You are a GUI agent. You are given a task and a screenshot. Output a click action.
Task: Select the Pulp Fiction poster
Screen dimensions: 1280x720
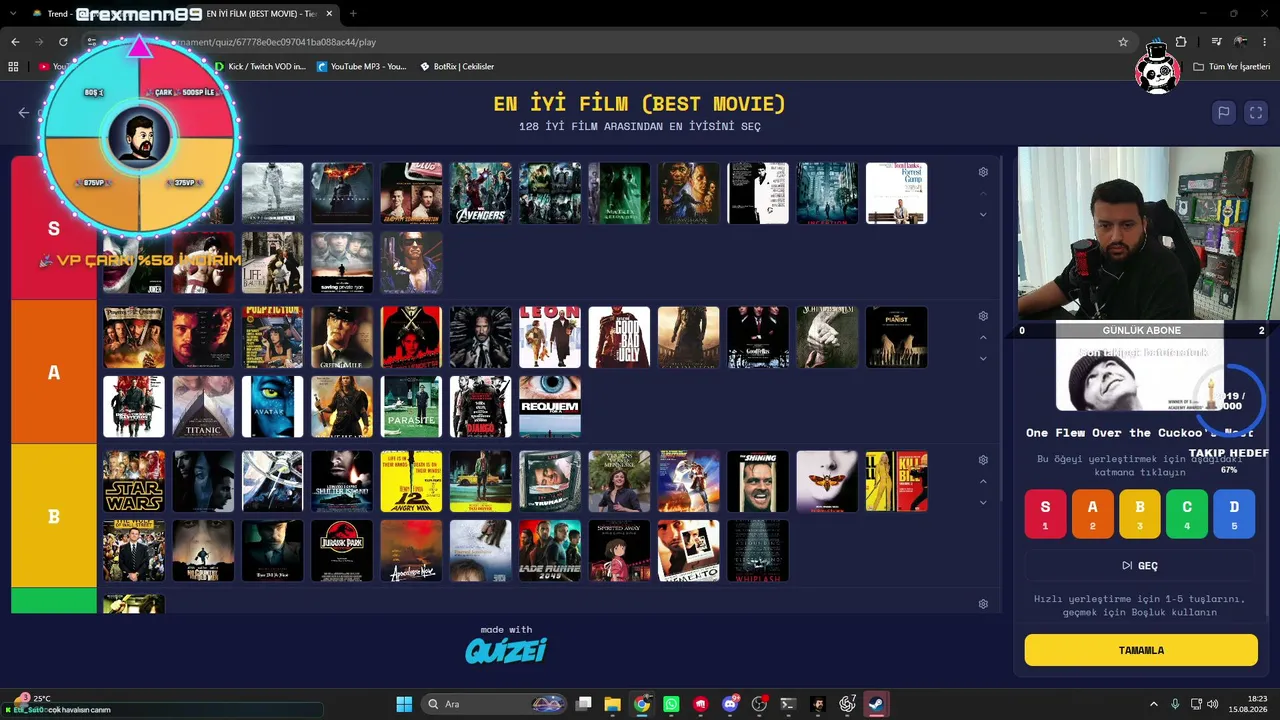273,337
